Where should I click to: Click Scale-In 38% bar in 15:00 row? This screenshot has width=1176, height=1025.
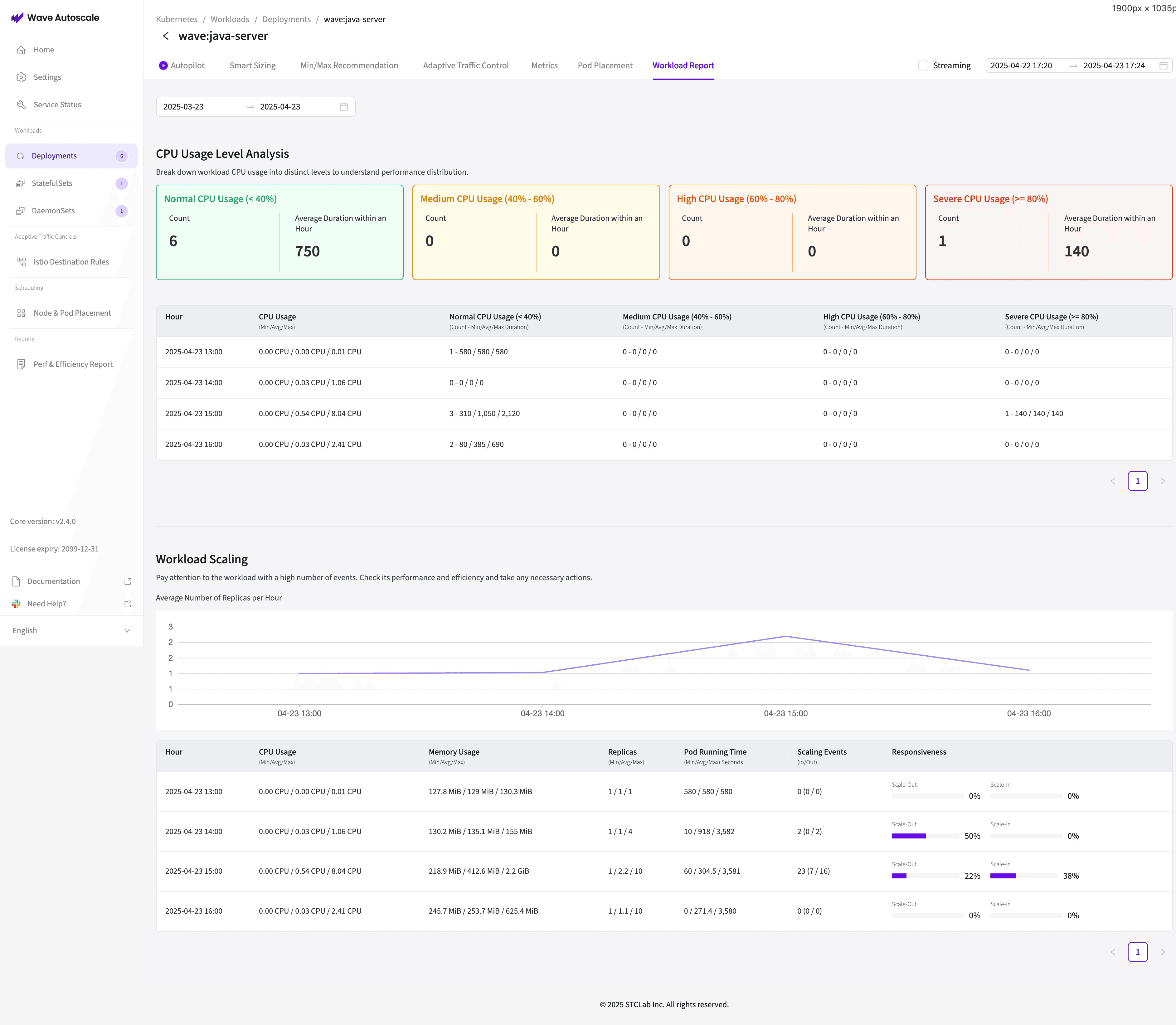pyautogui.click(x=1024, y=876)
